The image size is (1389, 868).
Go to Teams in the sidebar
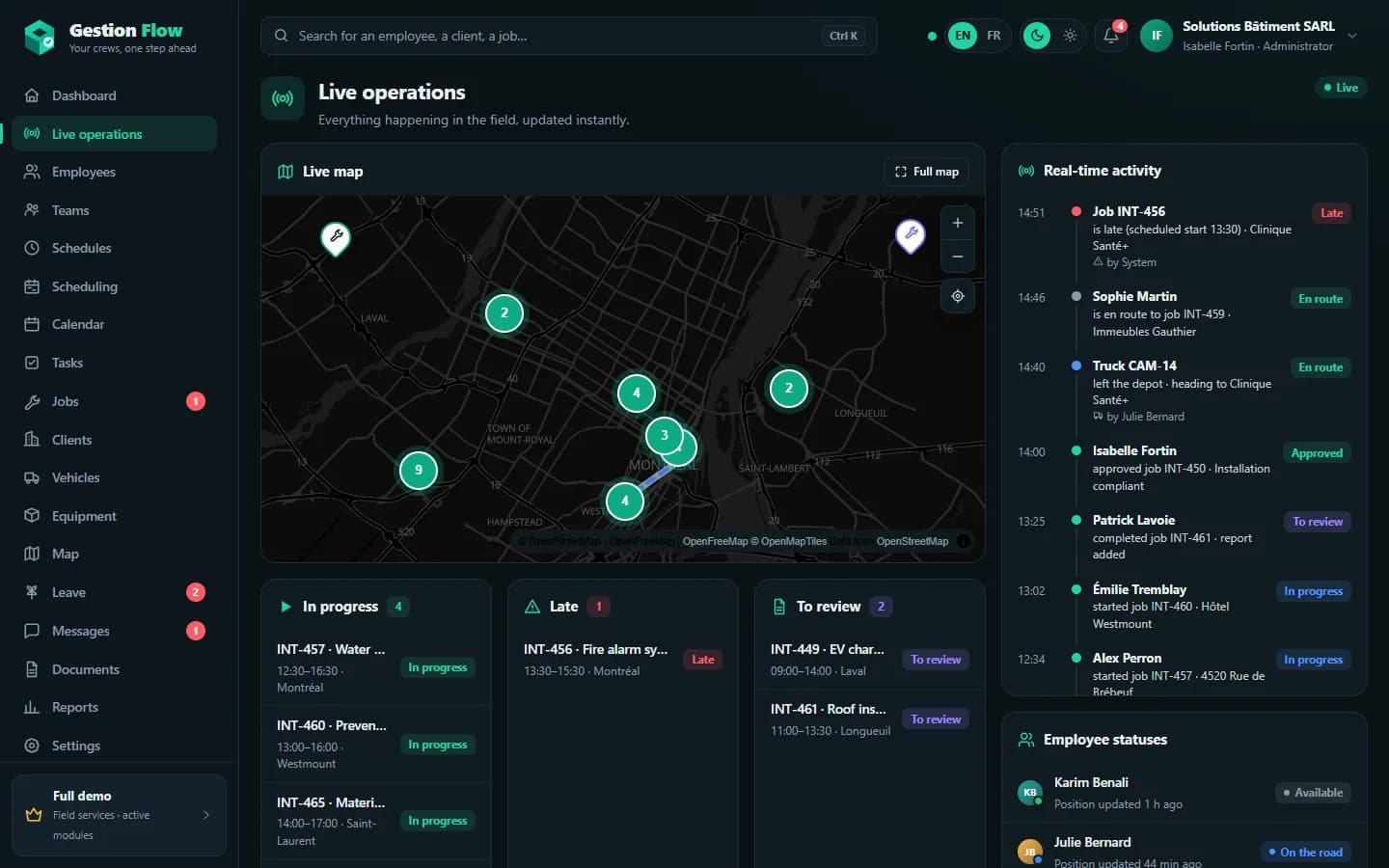[x=114, y=210]
